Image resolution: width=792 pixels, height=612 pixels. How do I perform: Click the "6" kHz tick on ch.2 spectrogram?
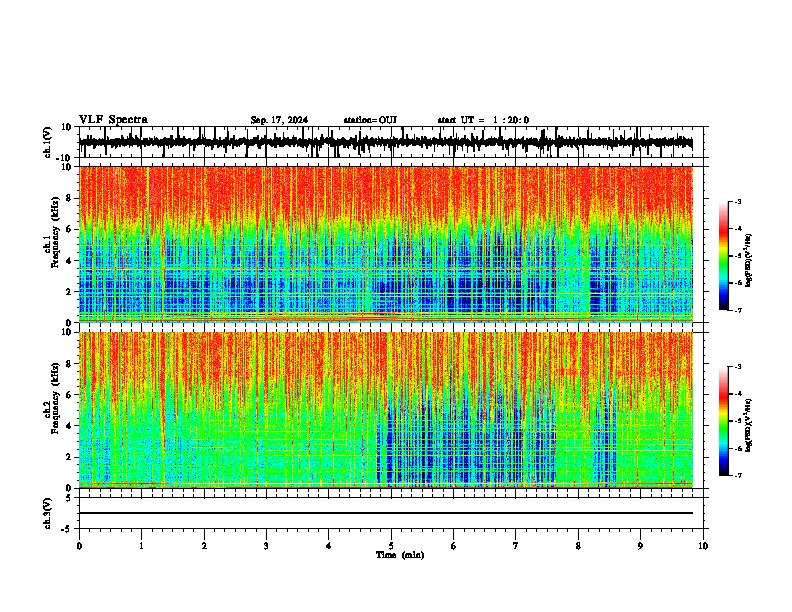[x=69, y=395]
